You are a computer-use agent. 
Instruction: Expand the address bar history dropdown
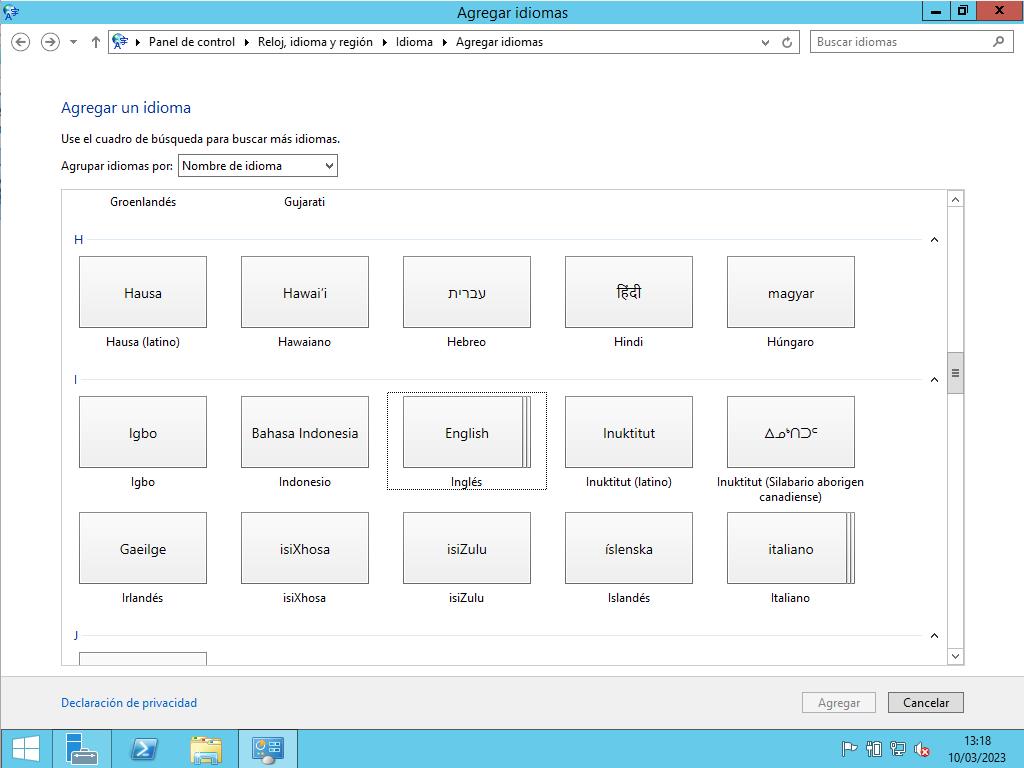[766, 42]
